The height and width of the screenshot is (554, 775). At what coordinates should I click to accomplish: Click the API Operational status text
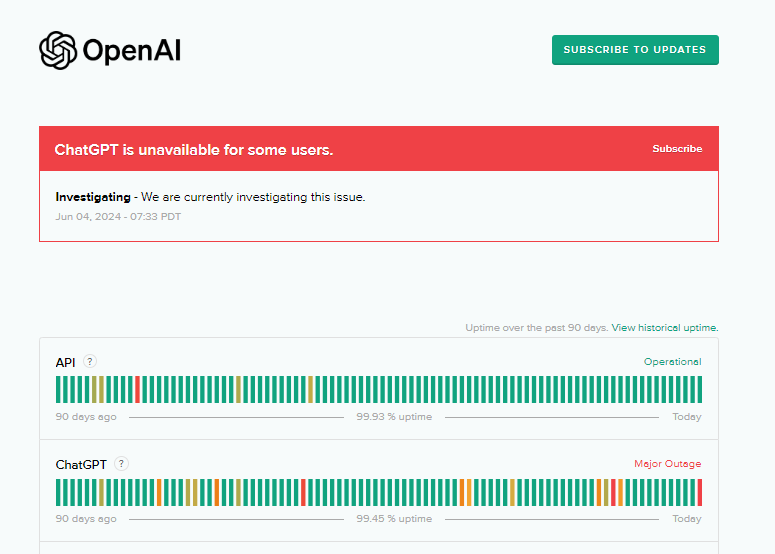coord(672,362)
